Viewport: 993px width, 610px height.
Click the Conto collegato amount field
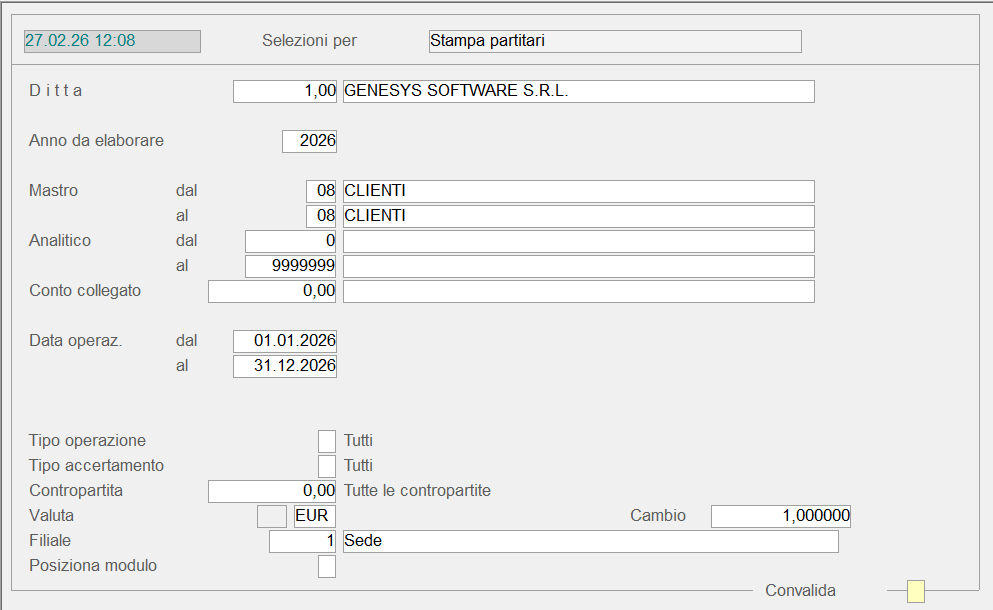[x=272, y=291]
